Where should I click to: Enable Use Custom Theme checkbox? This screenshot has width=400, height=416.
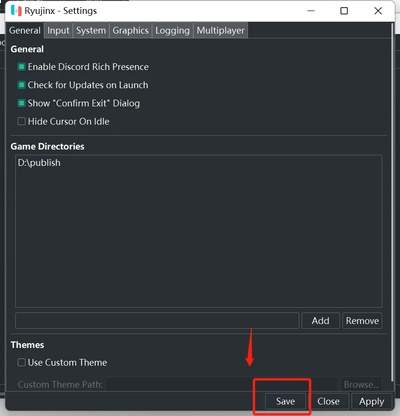[21, 362]
